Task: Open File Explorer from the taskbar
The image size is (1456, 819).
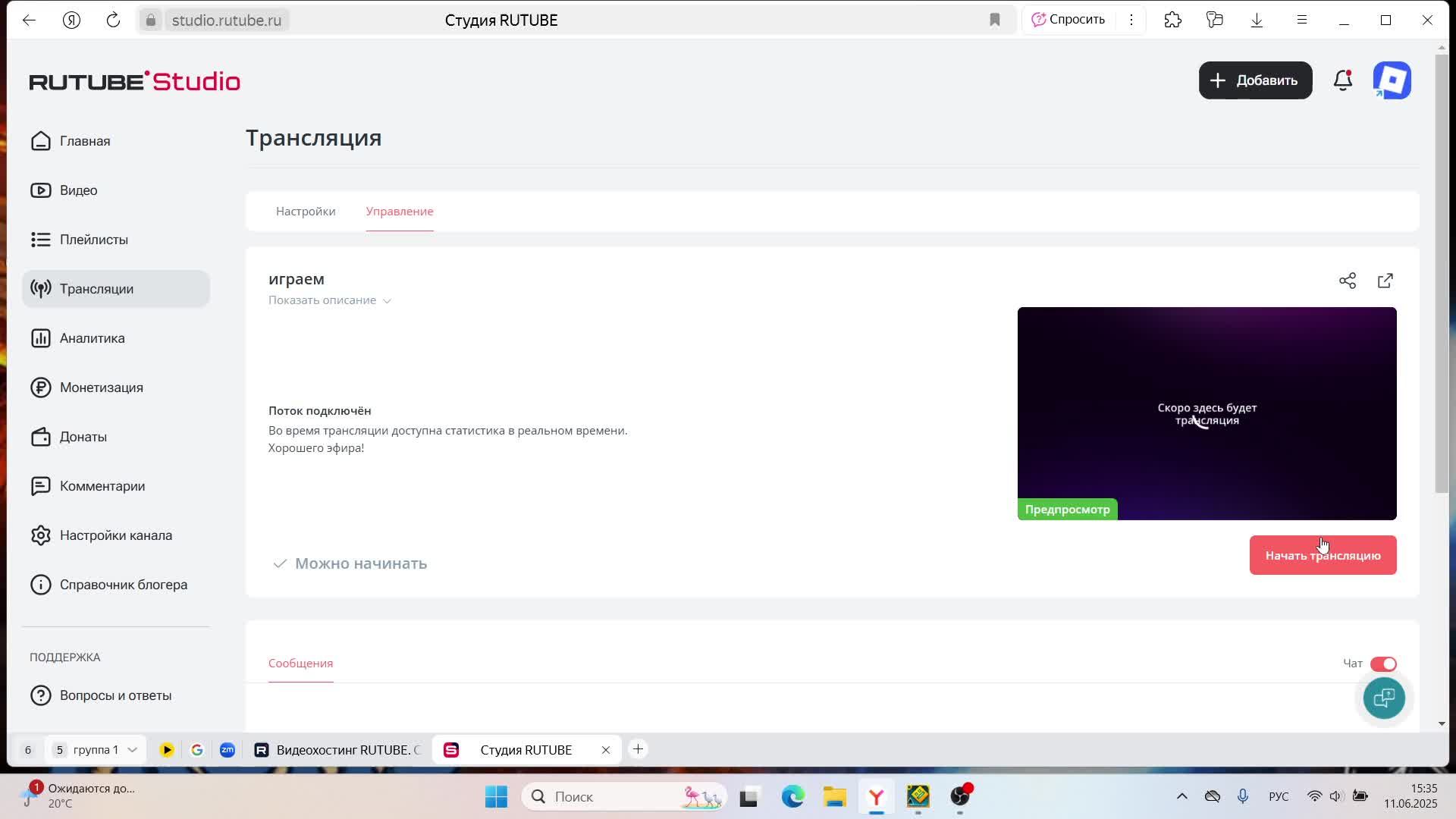Action: 834,796
